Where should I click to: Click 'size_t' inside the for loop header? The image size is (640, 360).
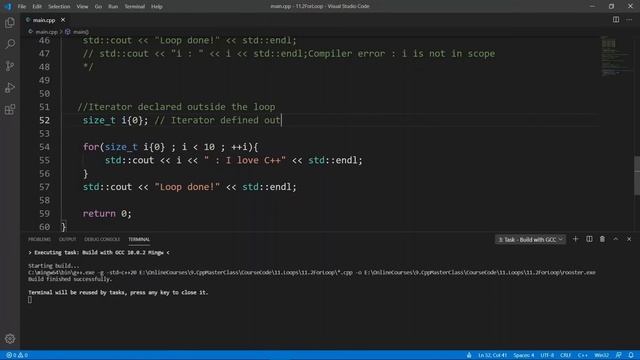pyautogui.click(x=121, y=147)
